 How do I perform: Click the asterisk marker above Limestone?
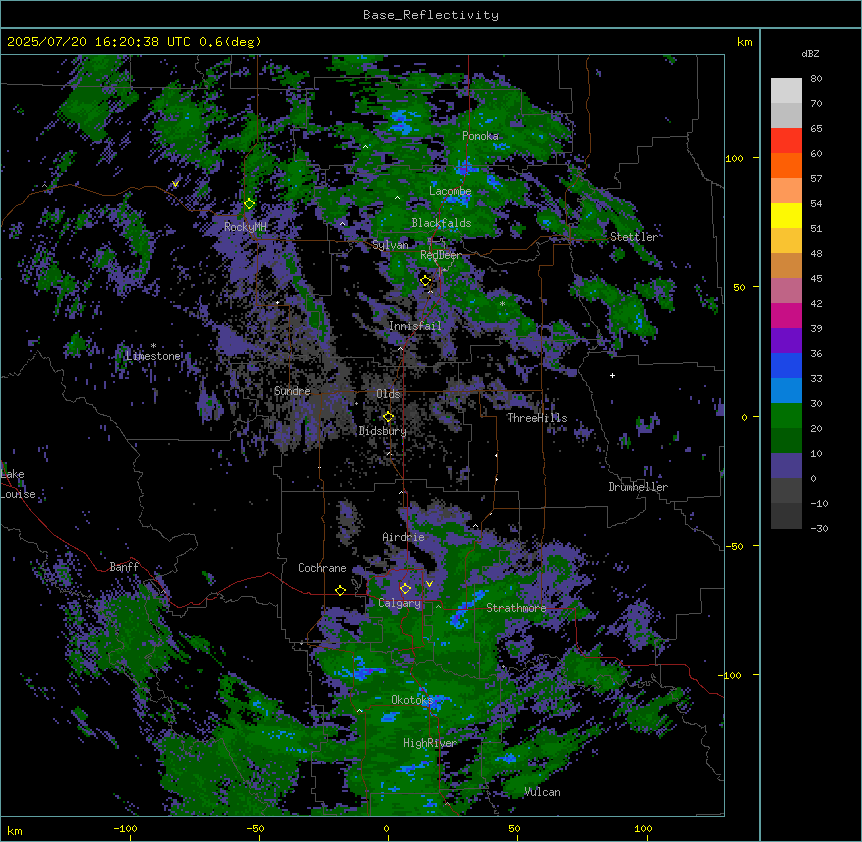[153, 346]
